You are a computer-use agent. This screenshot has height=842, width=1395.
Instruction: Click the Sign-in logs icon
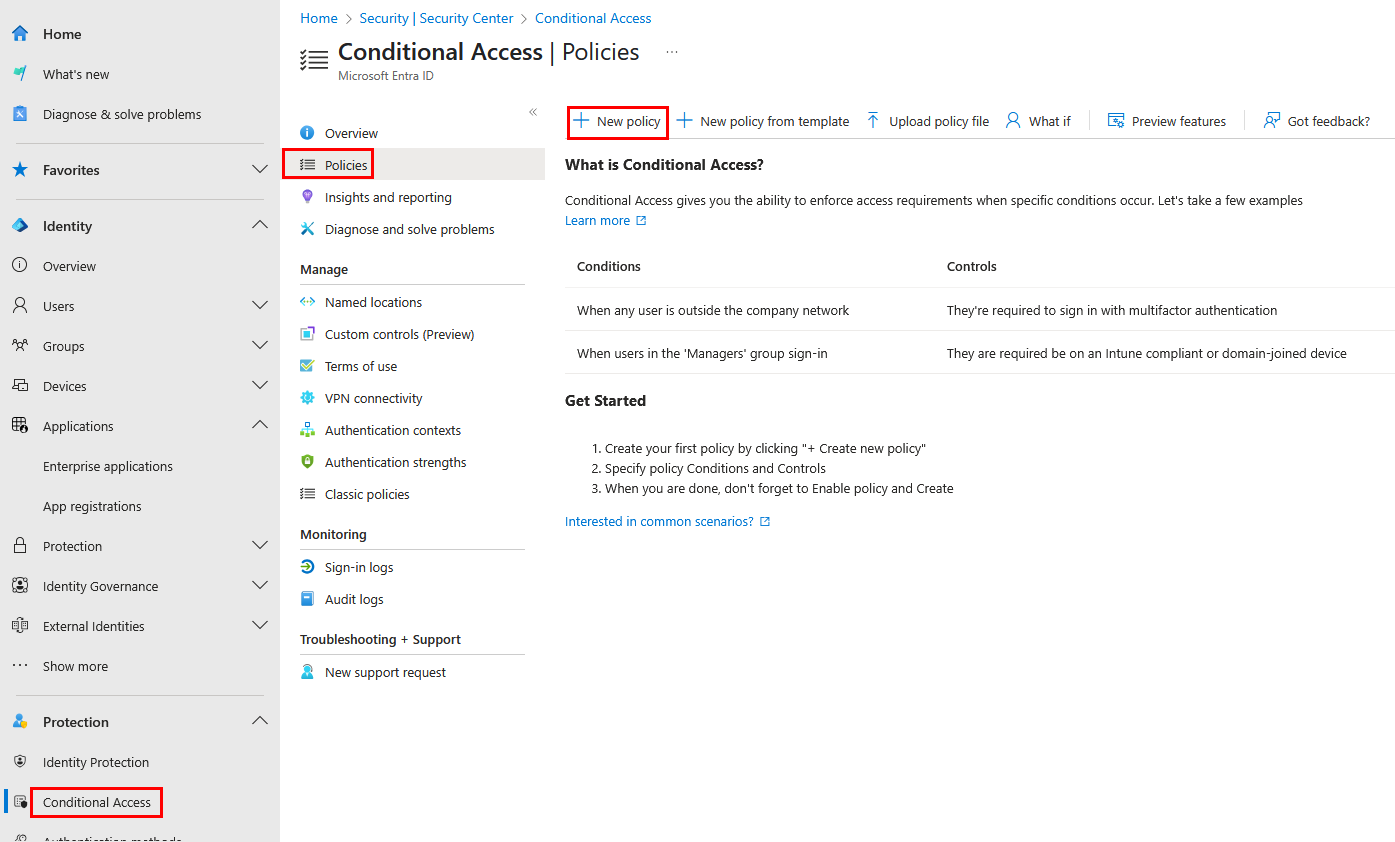(308, 567)
